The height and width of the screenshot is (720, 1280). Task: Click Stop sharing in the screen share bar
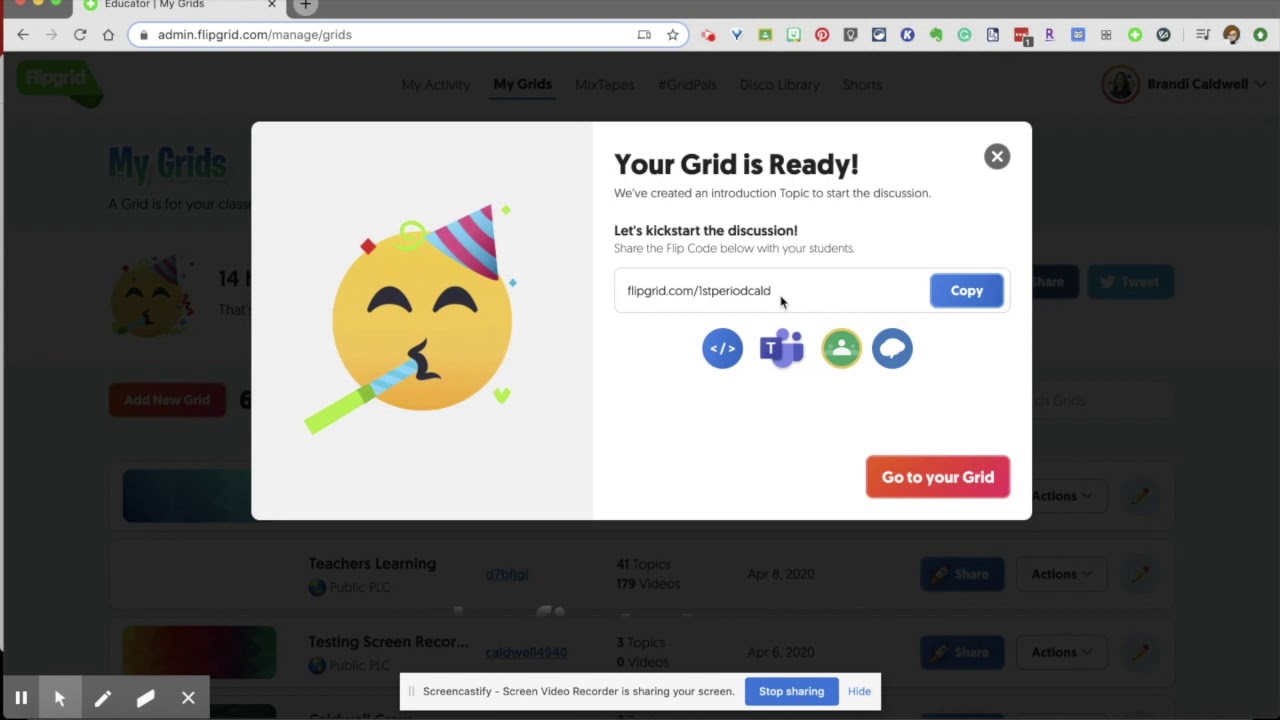point(791,691)
